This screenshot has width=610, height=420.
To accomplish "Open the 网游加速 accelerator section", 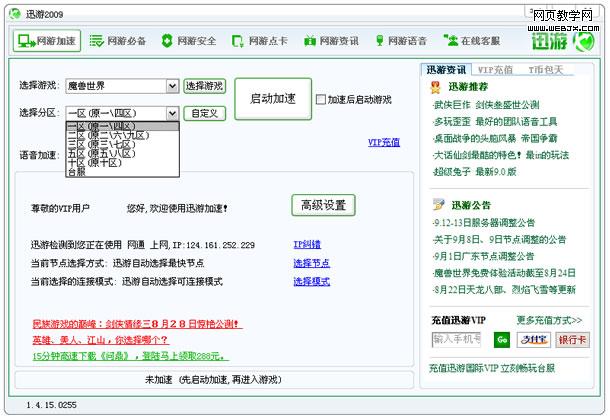I will (x=47, y=41).
